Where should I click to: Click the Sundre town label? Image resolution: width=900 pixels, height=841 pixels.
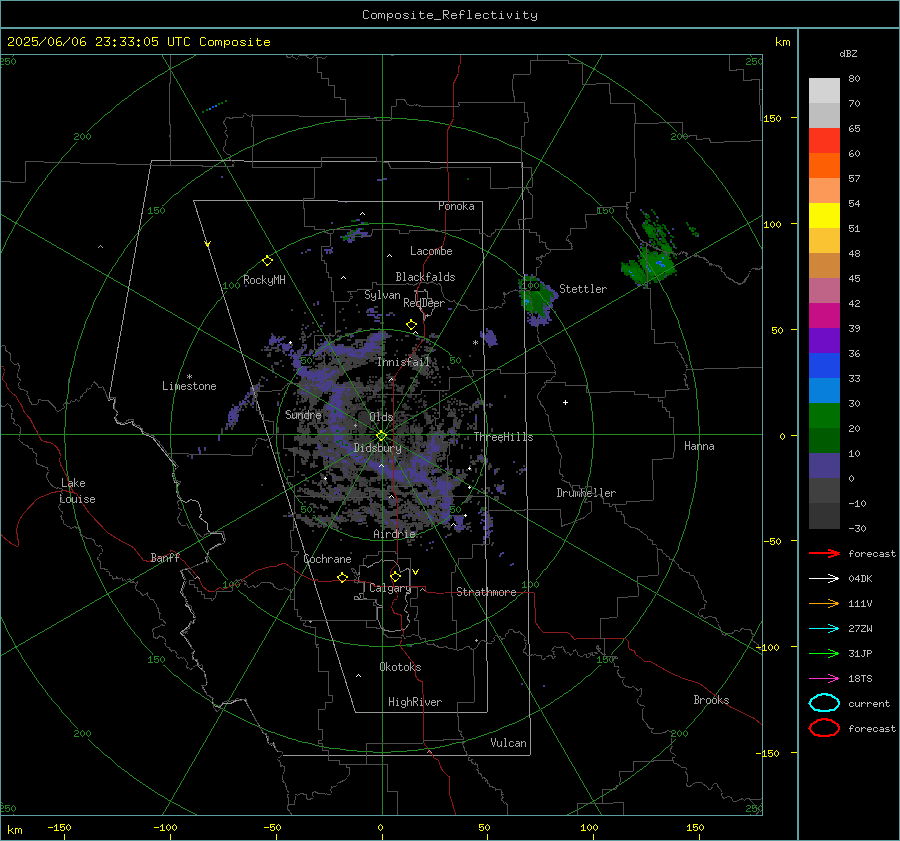coord(303,414)
